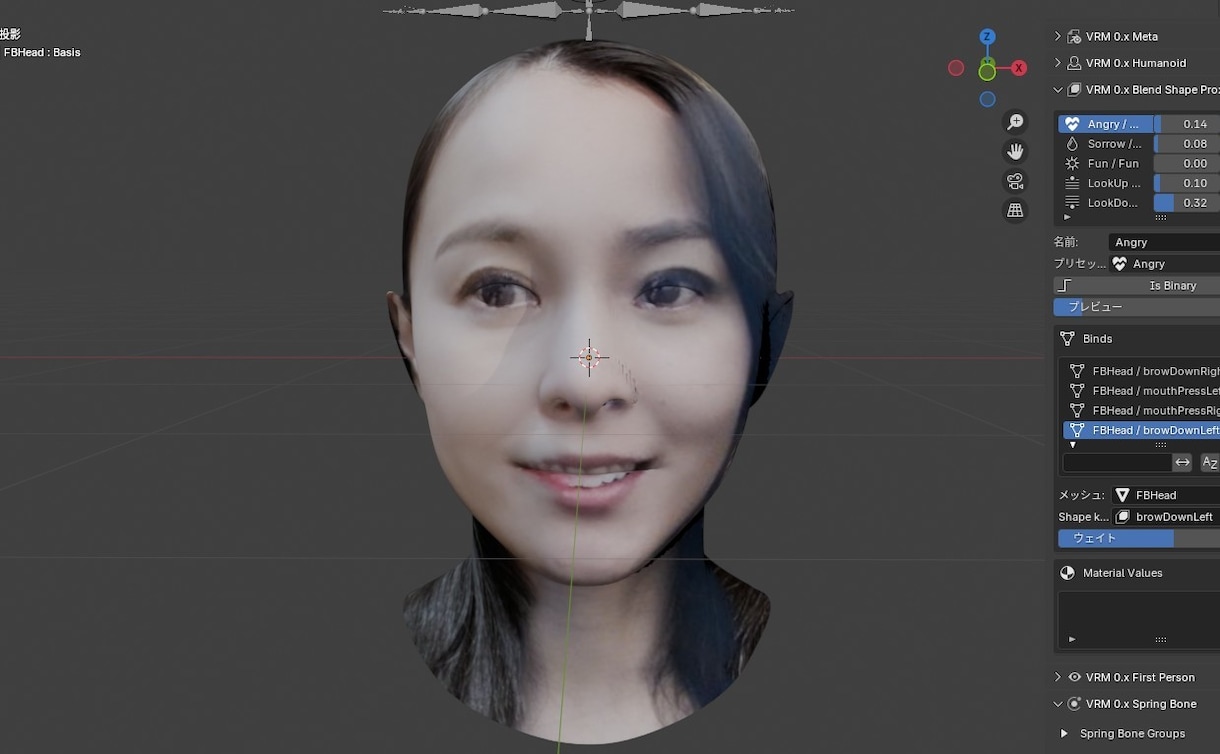Open the プリセット Angry preset dropdown

click(1164, 264)
